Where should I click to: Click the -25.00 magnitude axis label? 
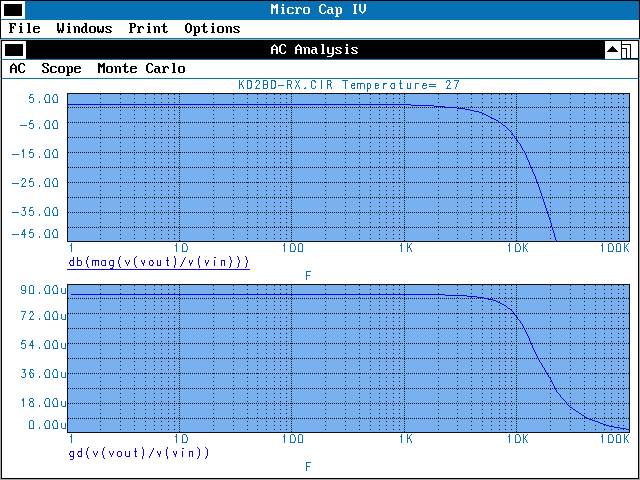click(x=36, y=183)
